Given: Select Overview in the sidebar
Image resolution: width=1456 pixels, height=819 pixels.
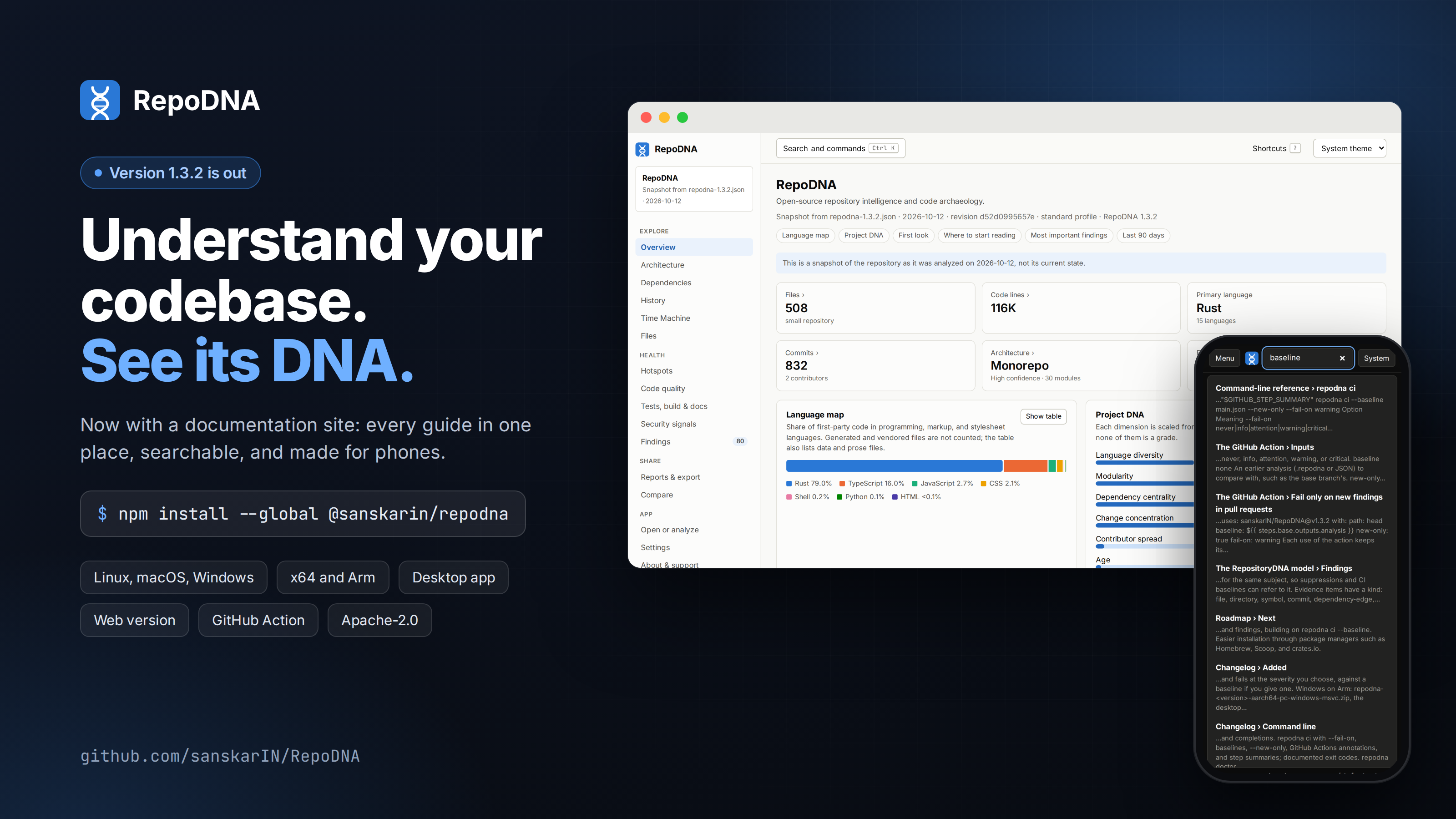Looking at the screenshot, I should point(693,248).
